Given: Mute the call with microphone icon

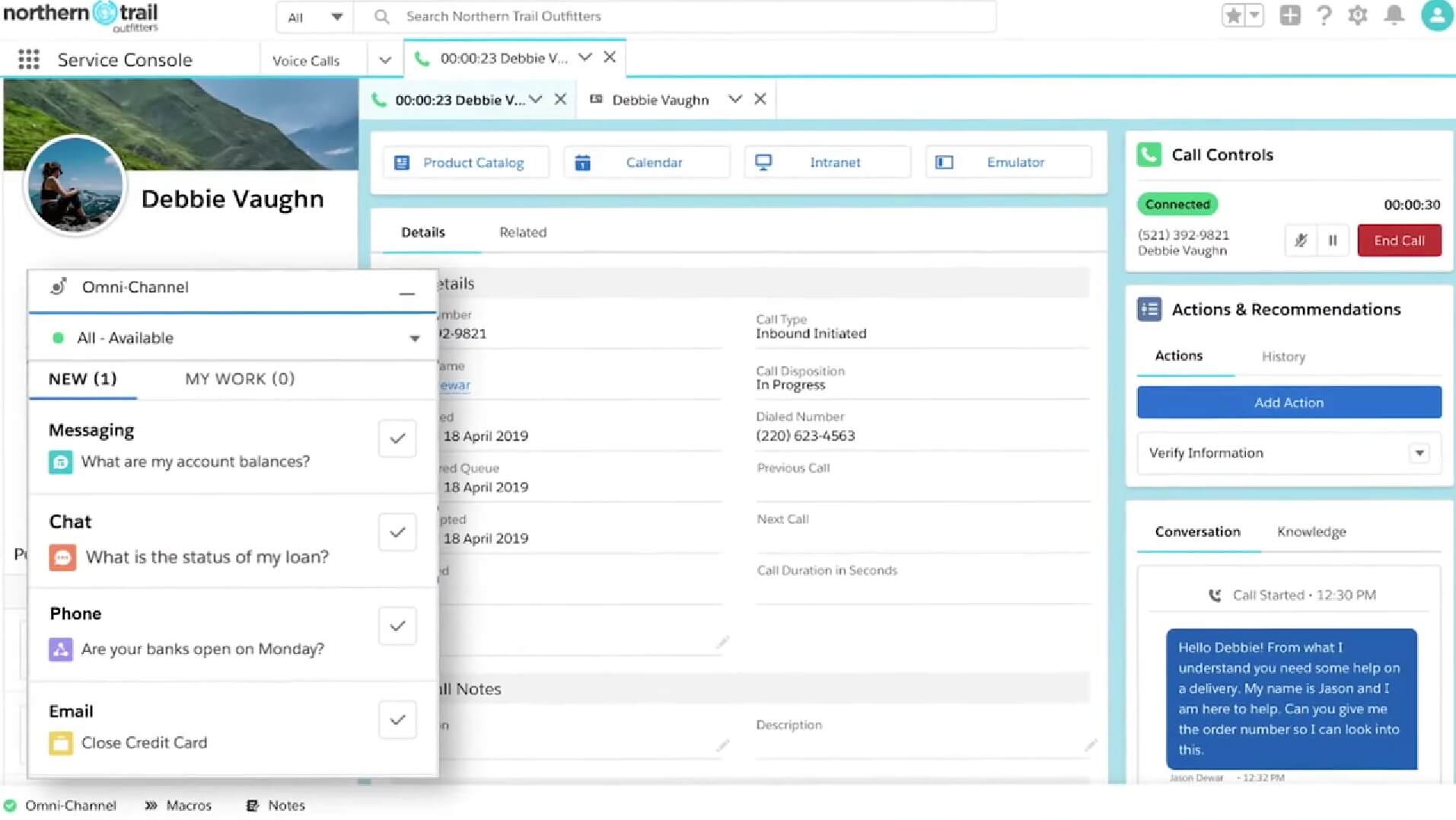Looking at the screenshot, I should click(x=1301, y=241).
